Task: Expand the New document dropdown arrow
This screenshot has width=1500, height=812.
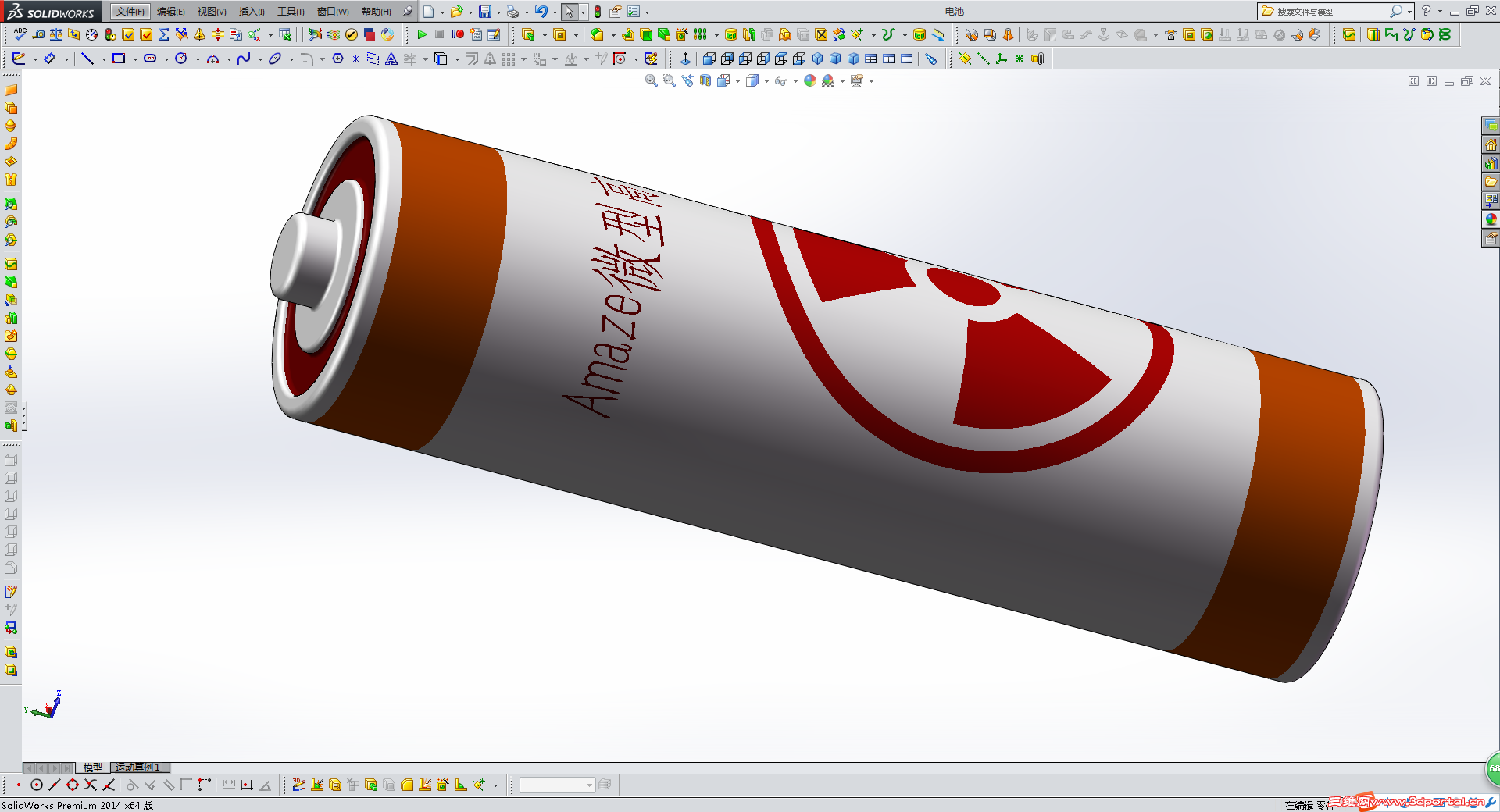Action: tap(442, 12)
